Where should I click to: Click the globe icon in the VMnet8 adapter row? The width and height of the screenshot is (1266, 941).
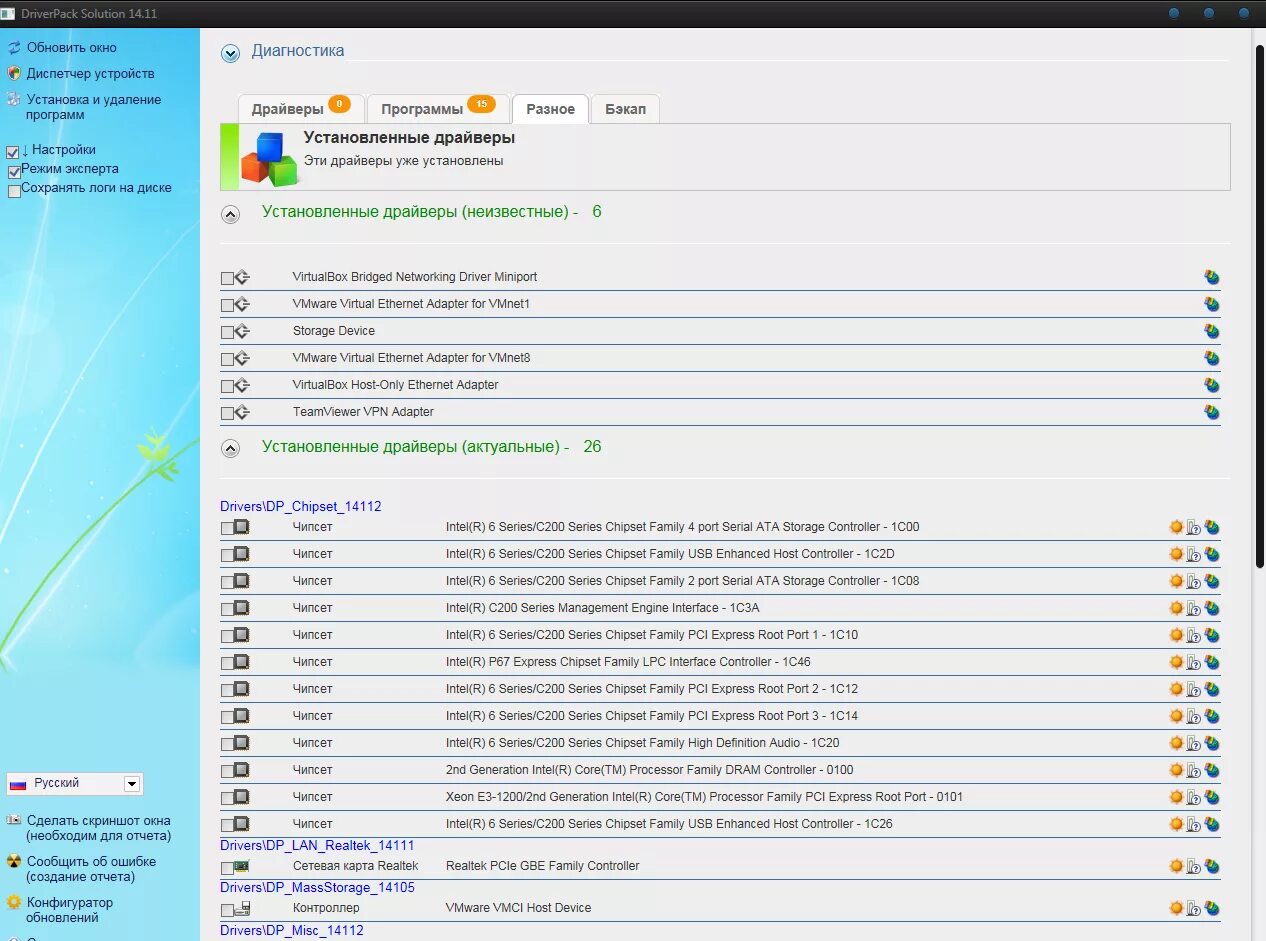[x=1212, y=358]
